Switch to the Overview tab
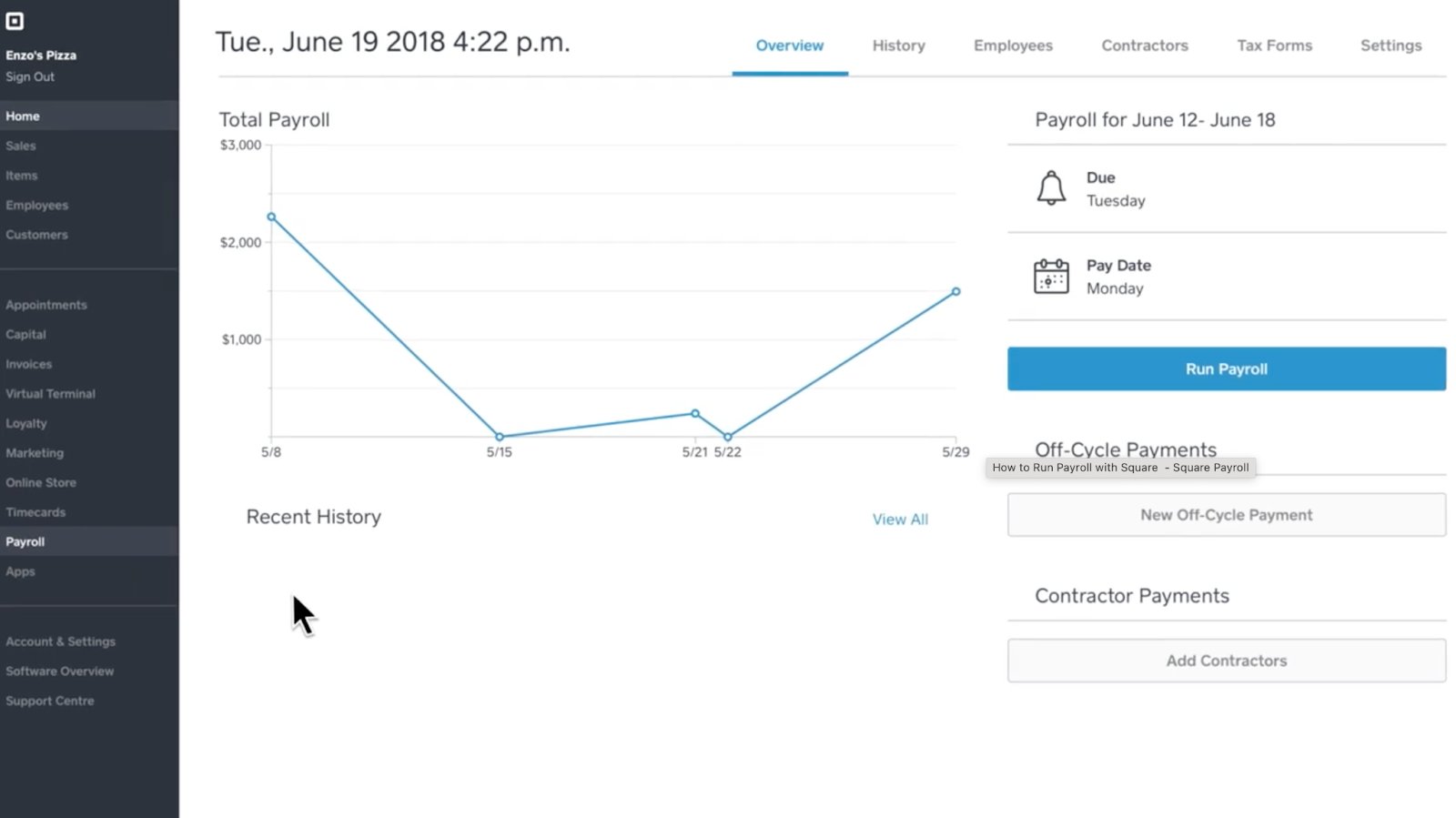This screenshot has height=818, width=1456. pos(790,45)
